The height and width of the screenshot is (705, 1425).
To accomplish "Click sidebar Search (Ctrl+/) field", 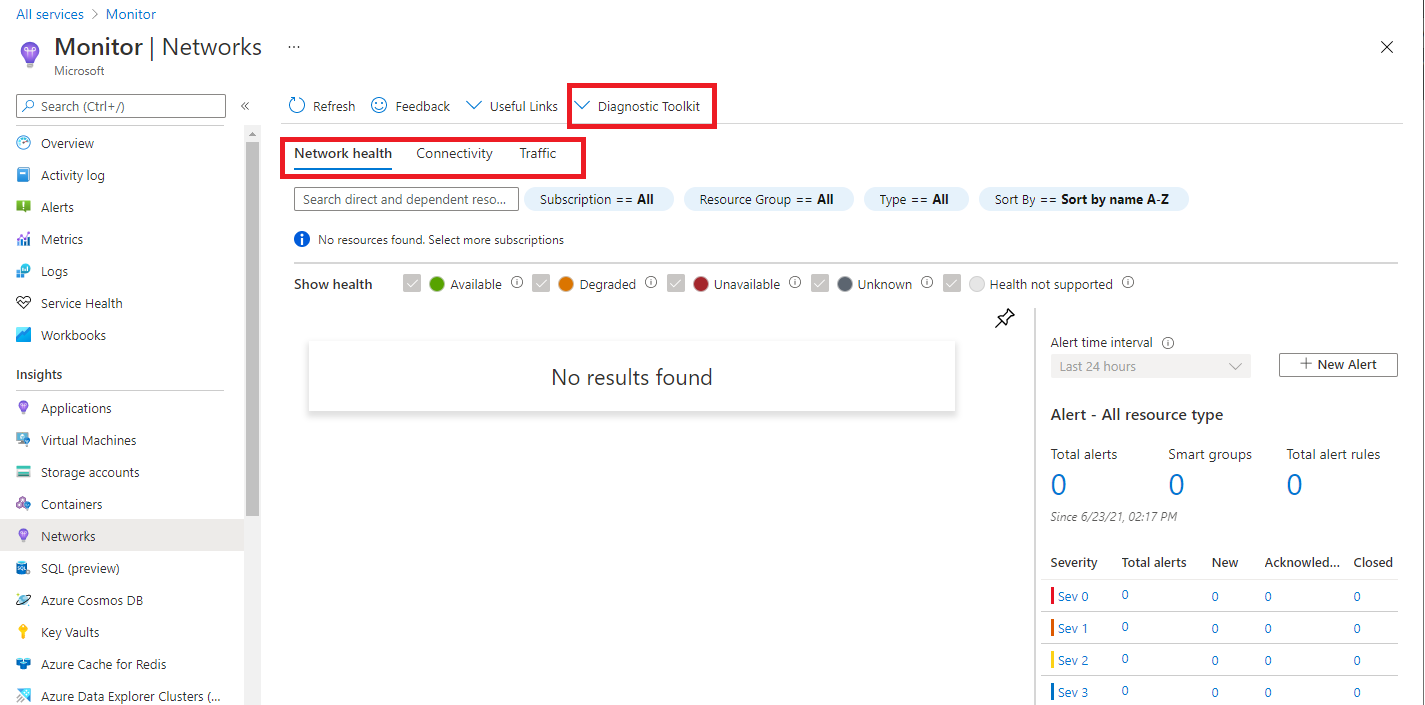I will click(x=121, y=106).
